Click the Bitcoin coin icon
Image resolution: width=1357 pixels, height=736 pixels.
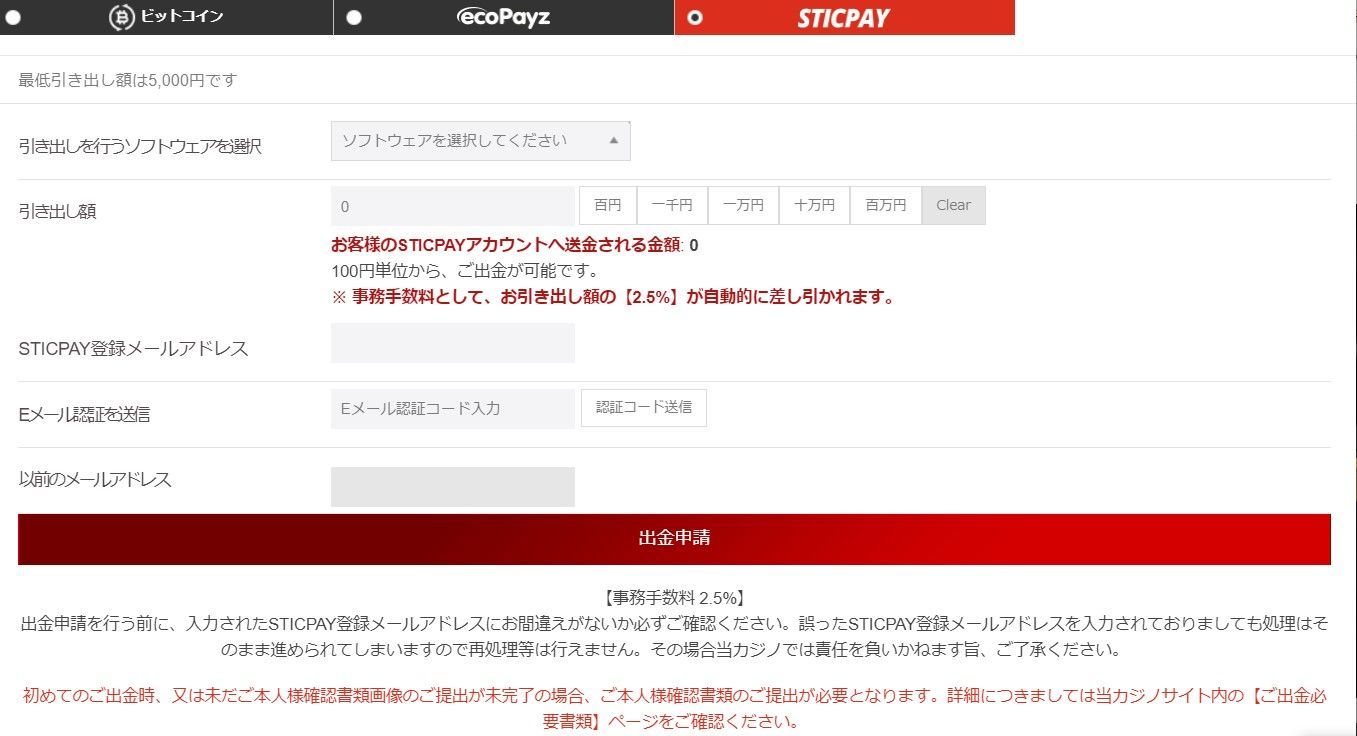click(x=121, y=17)
